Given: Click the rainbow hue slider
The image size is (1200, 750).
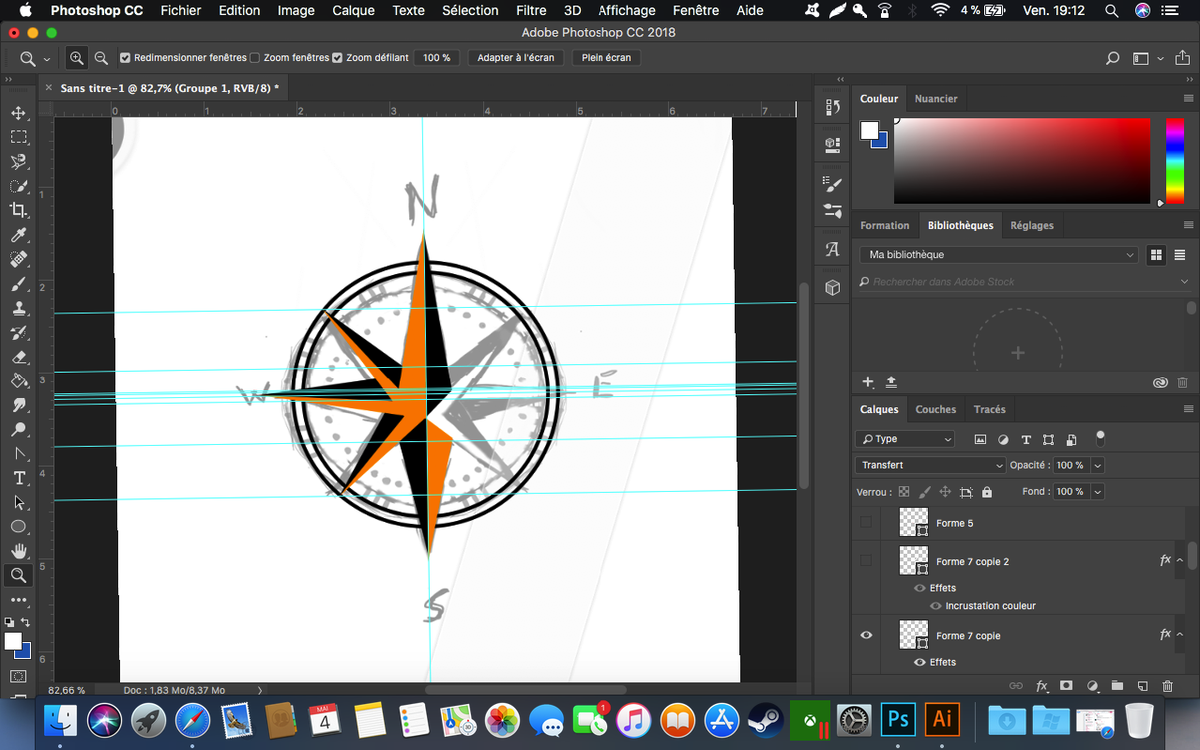Looking at the screenshot, I should point(1174,161).
